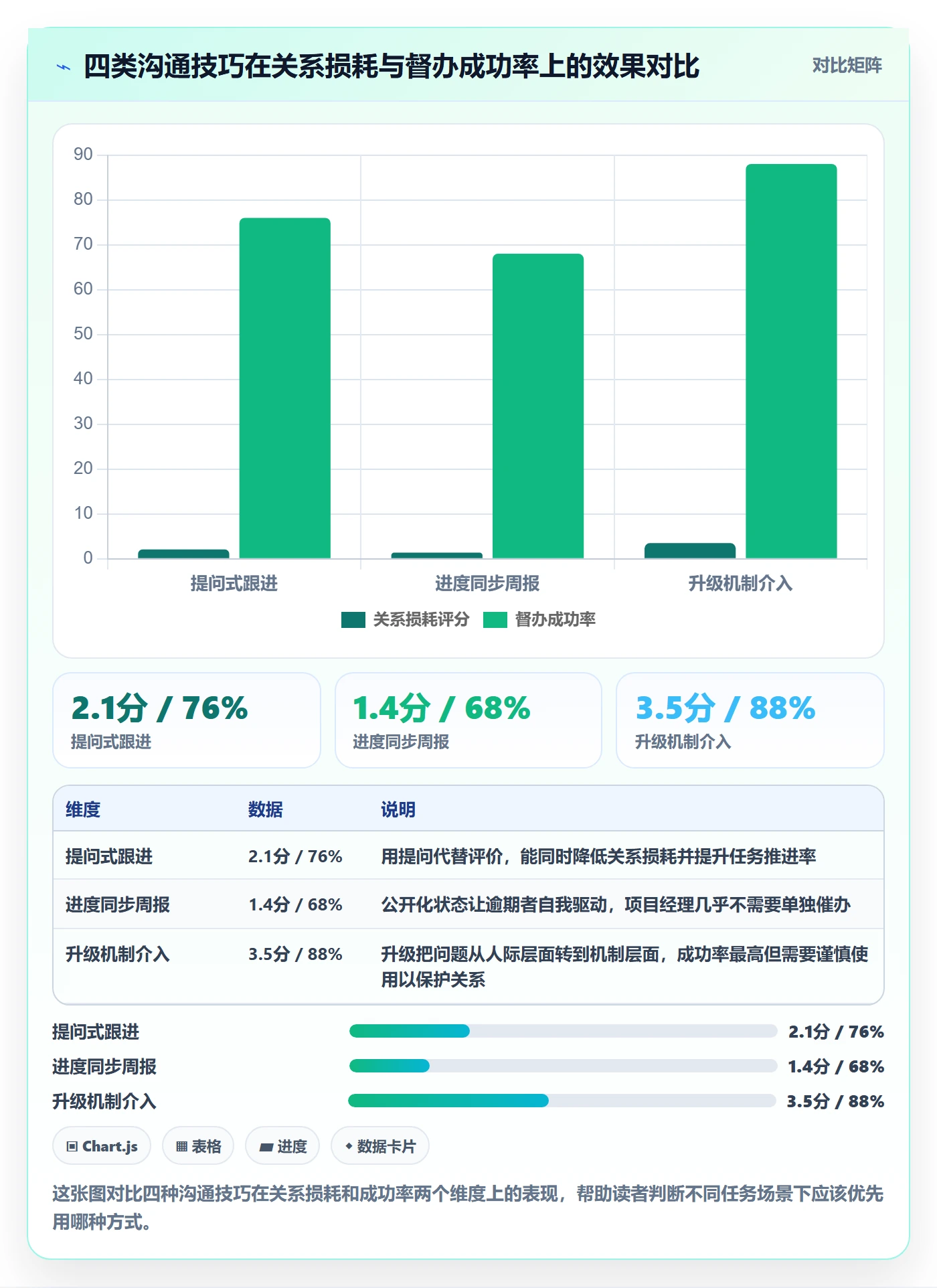The width and height of the screenshot is (937, 1288).
Task: Click the dark teal bar for 进度同步周报
Action: coord(436,556)
